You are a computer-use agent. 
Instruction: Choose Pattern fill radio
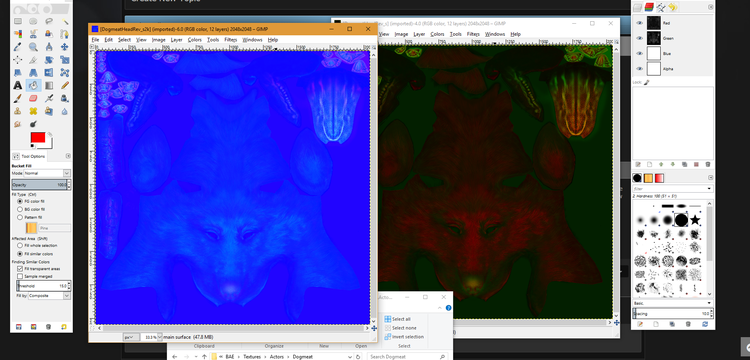coord(20,217)
